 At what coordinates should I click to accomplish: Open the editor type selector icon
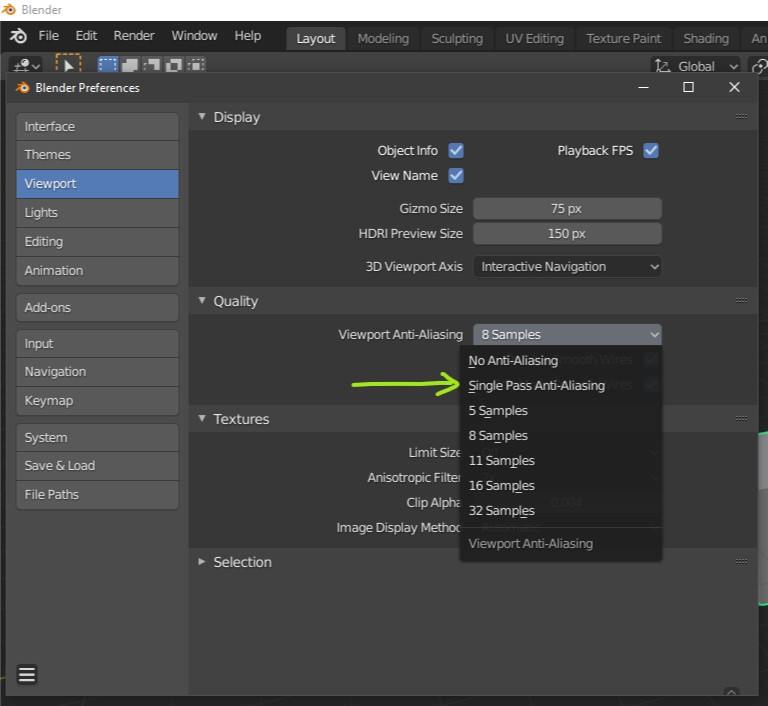pyautogui.click(x=26, y=65)
